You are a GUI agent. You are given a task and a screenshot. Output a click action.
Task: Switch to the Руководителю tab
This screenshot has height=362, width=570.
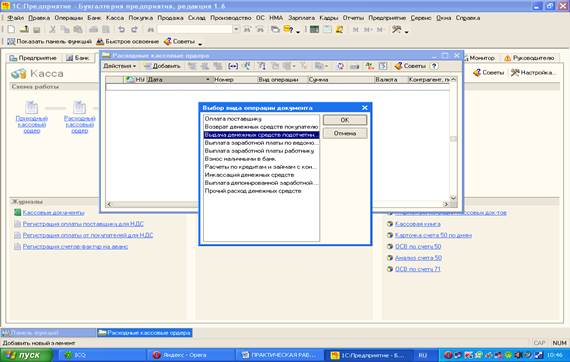coord(529,58)
